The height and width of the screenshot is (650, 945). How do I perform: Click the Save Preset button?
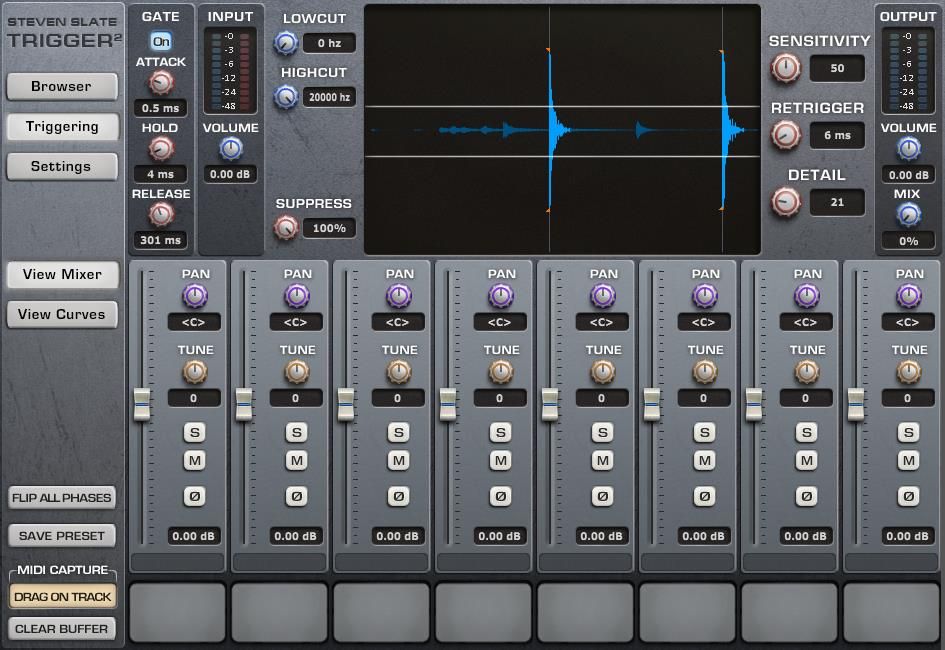click(x=62, y=536)
